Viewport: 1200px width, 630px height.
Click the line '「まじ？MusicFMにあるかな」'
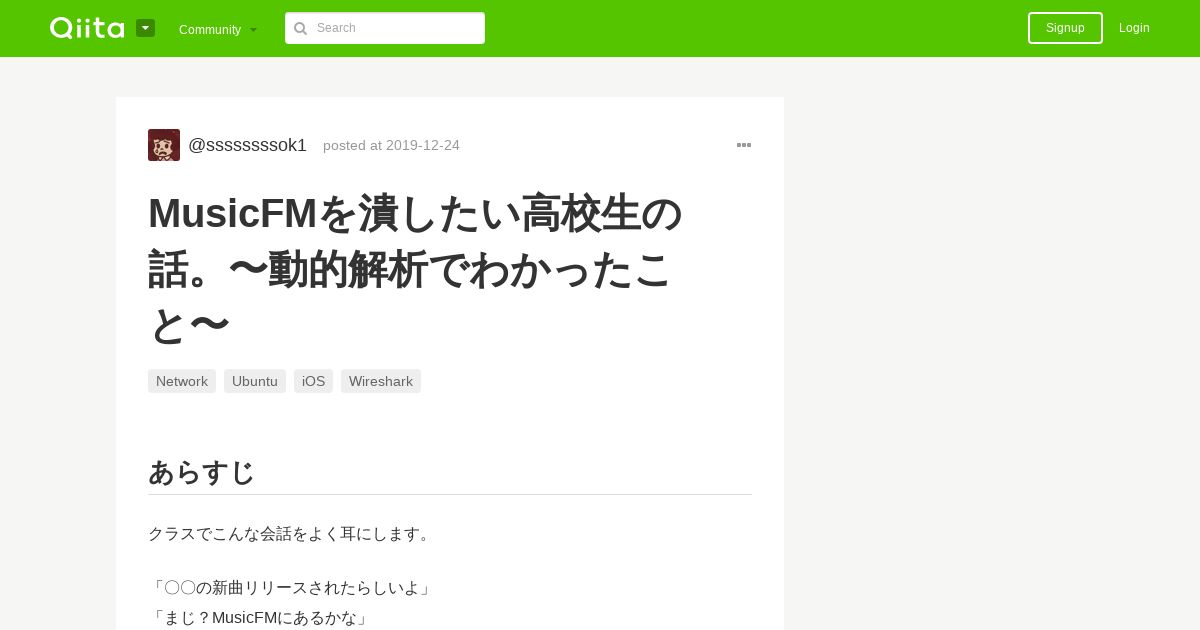pos(259,618)
